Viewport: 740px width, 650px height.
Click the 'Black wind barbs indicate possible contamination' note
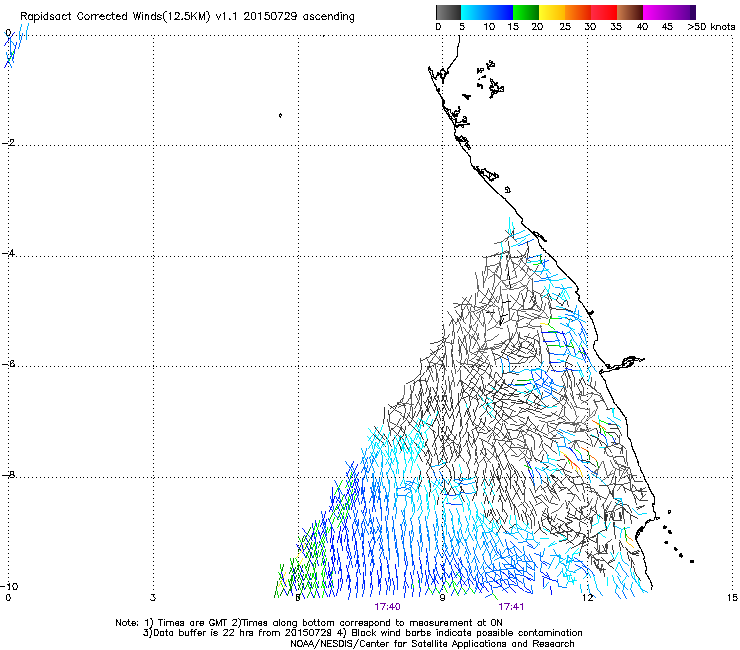coord(467,633)
